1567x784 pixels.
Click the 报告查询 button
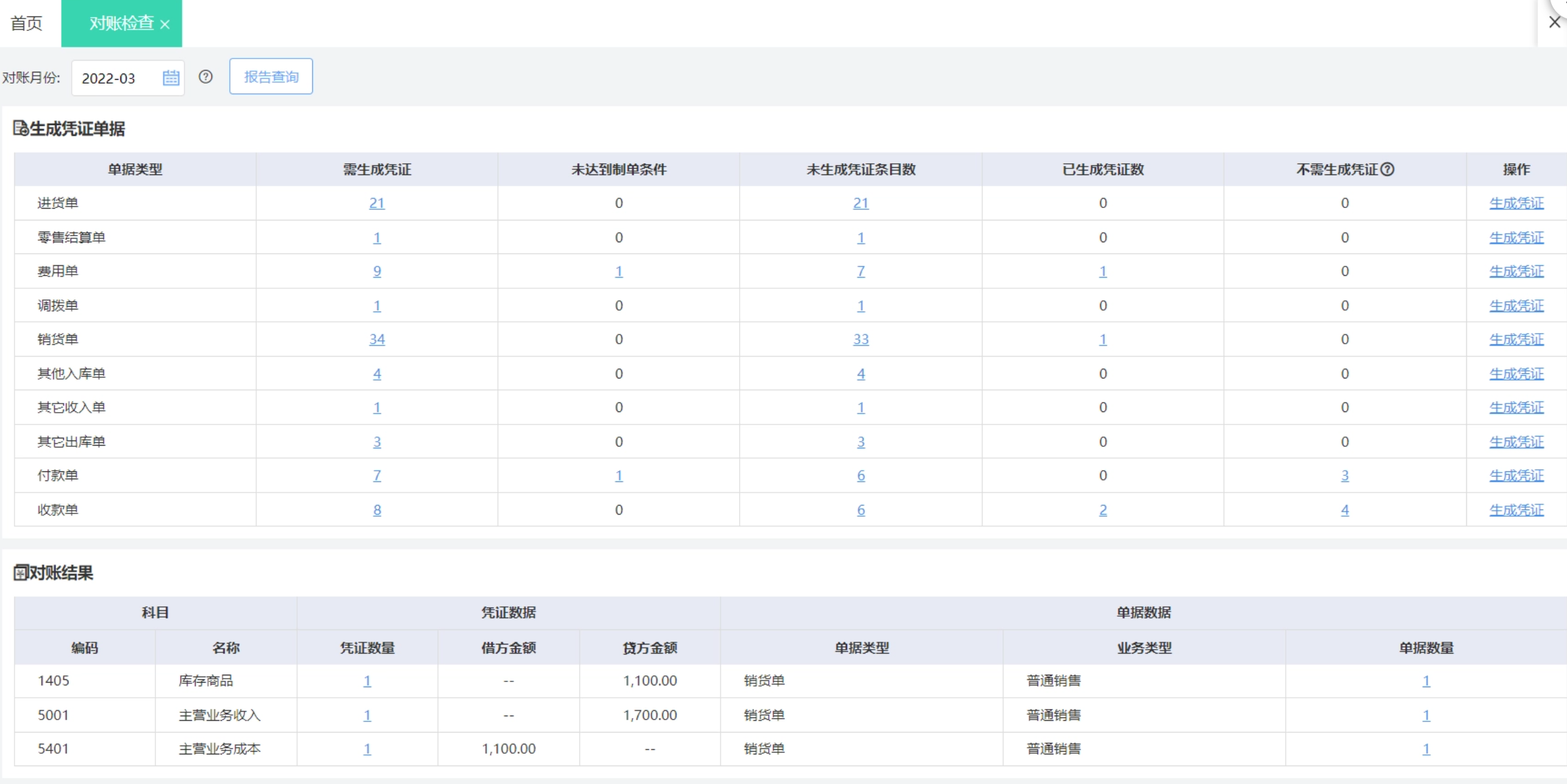(x=271, y=77)
